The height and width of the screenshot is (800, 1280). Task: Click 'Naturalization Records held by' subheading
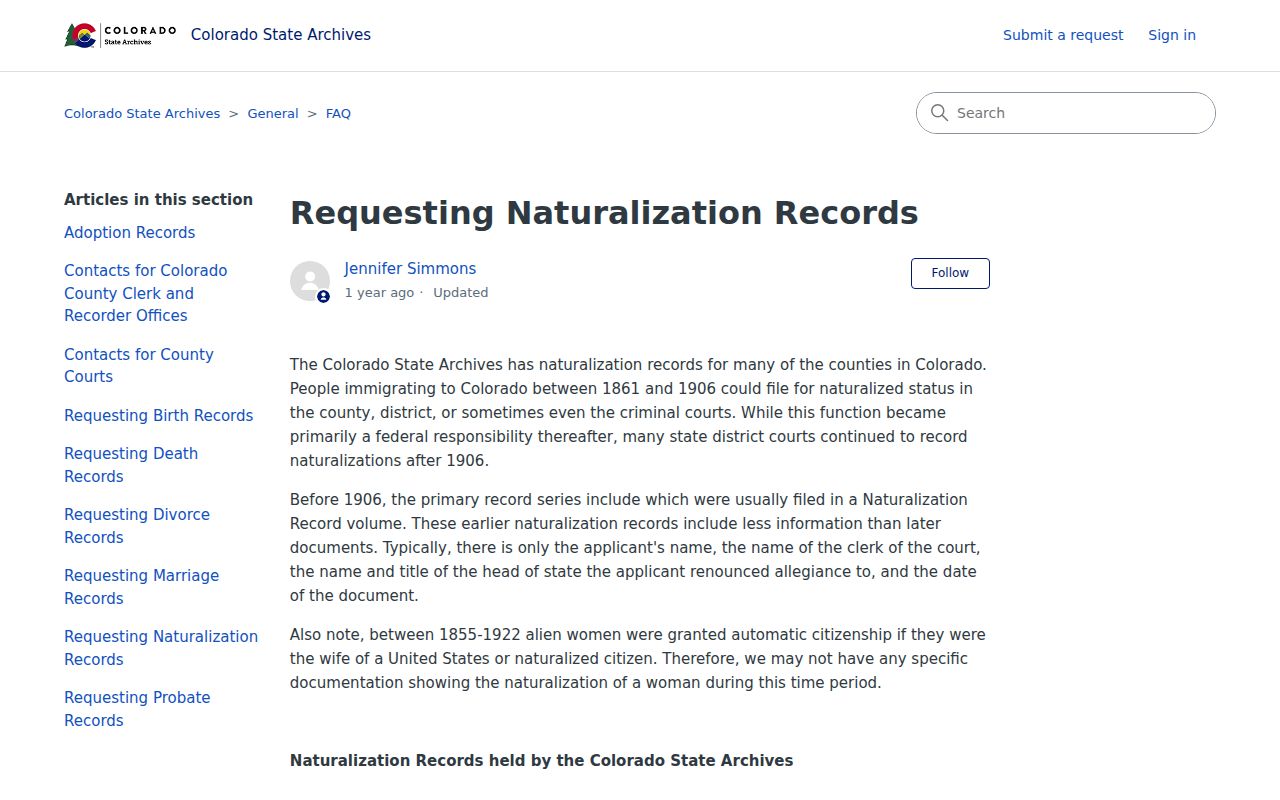click(x=541, y=761)
